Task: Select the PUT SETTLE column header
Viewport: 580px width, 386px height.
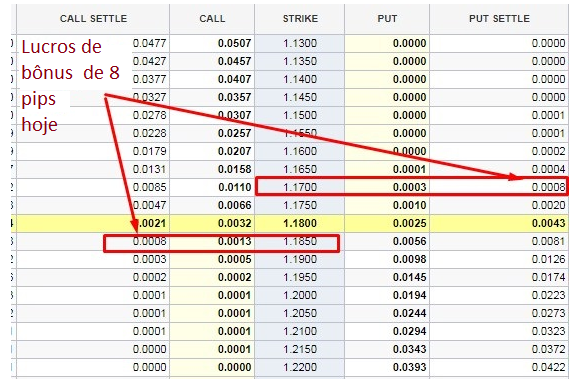Action: (x=499, y=18)
